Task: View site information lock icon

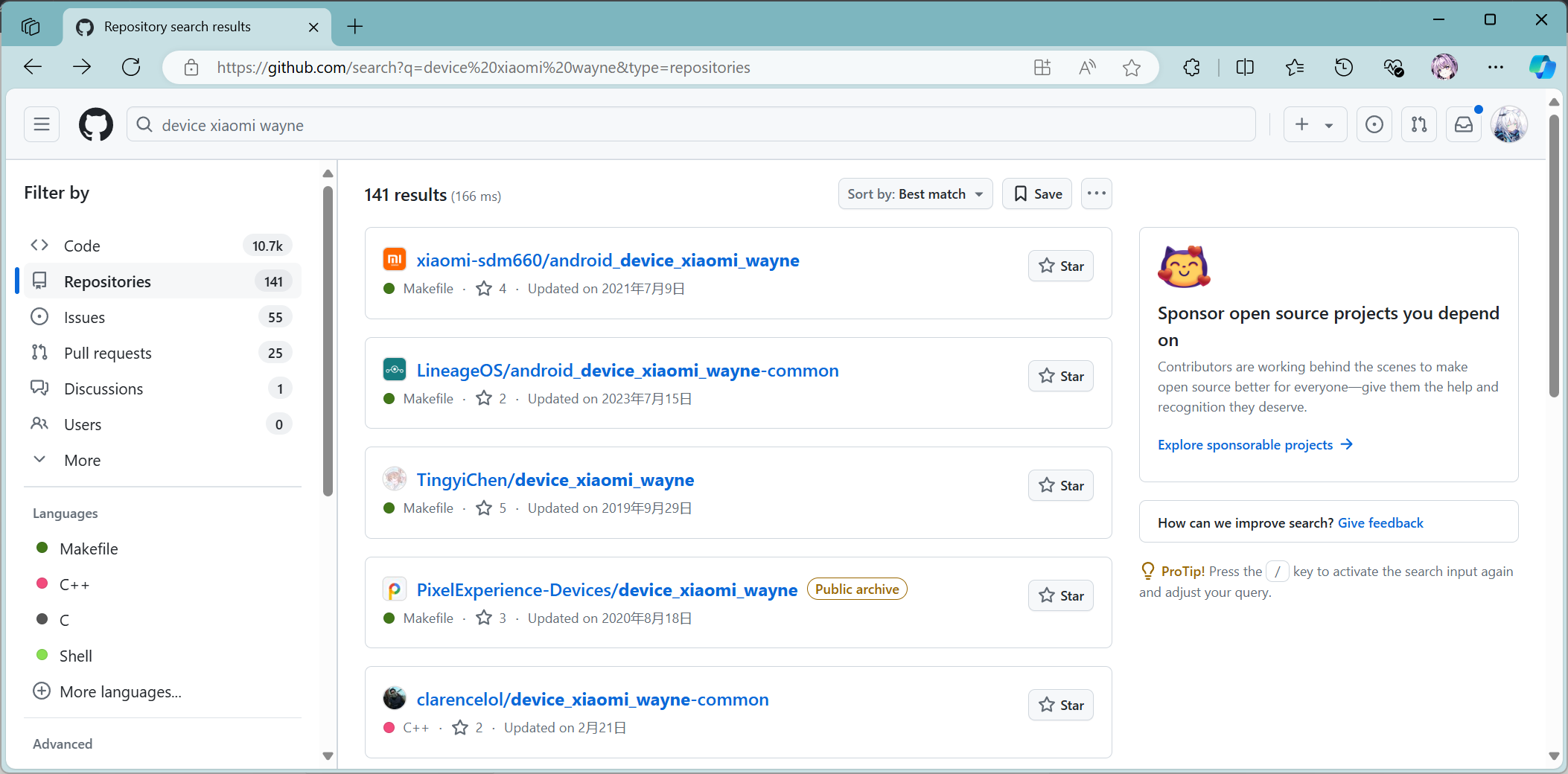Action: [191, 68]
